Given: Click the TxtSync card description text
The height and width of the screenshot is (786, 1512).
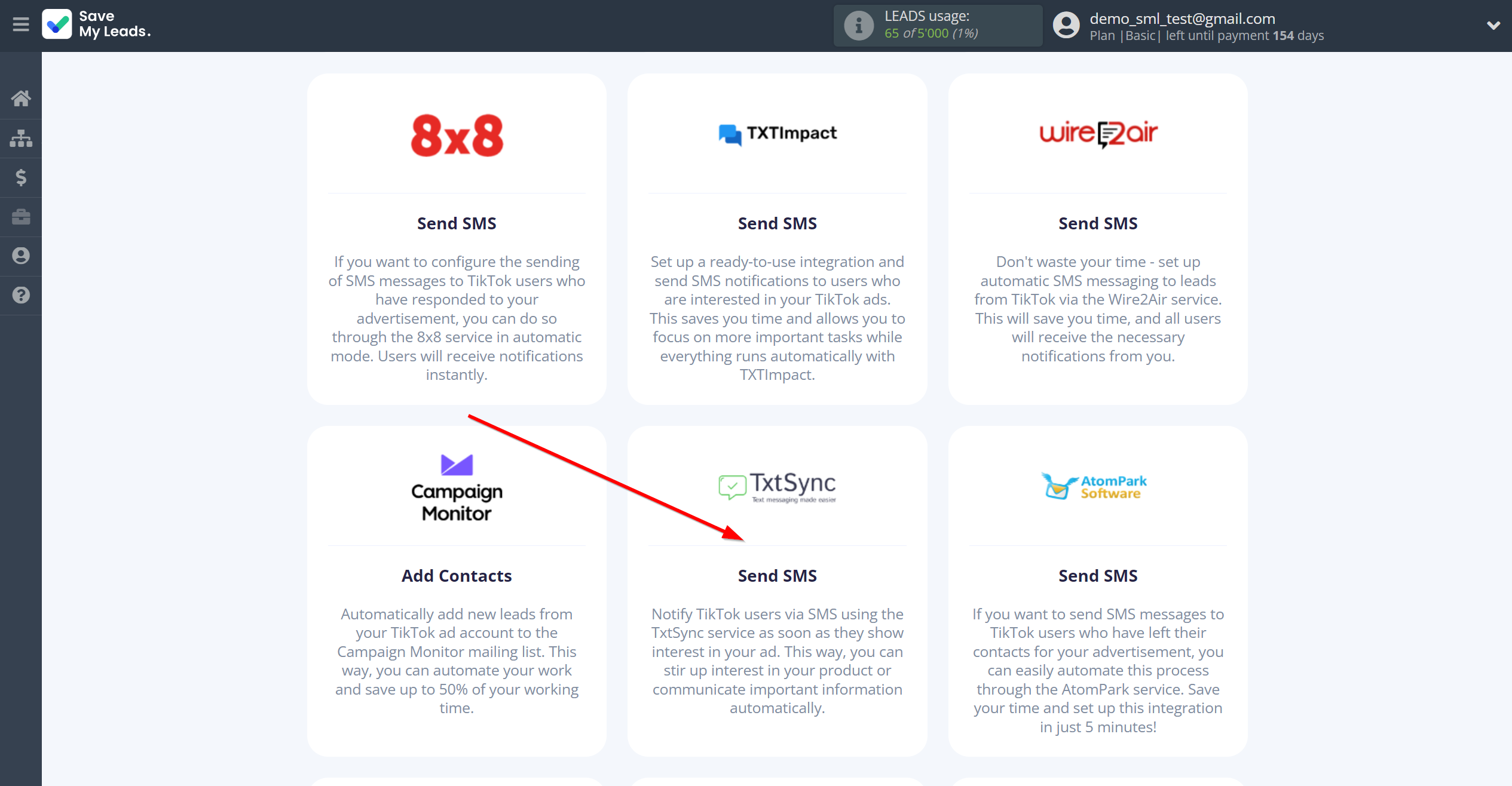Looking at the screenshot, I should coord(778,661).
